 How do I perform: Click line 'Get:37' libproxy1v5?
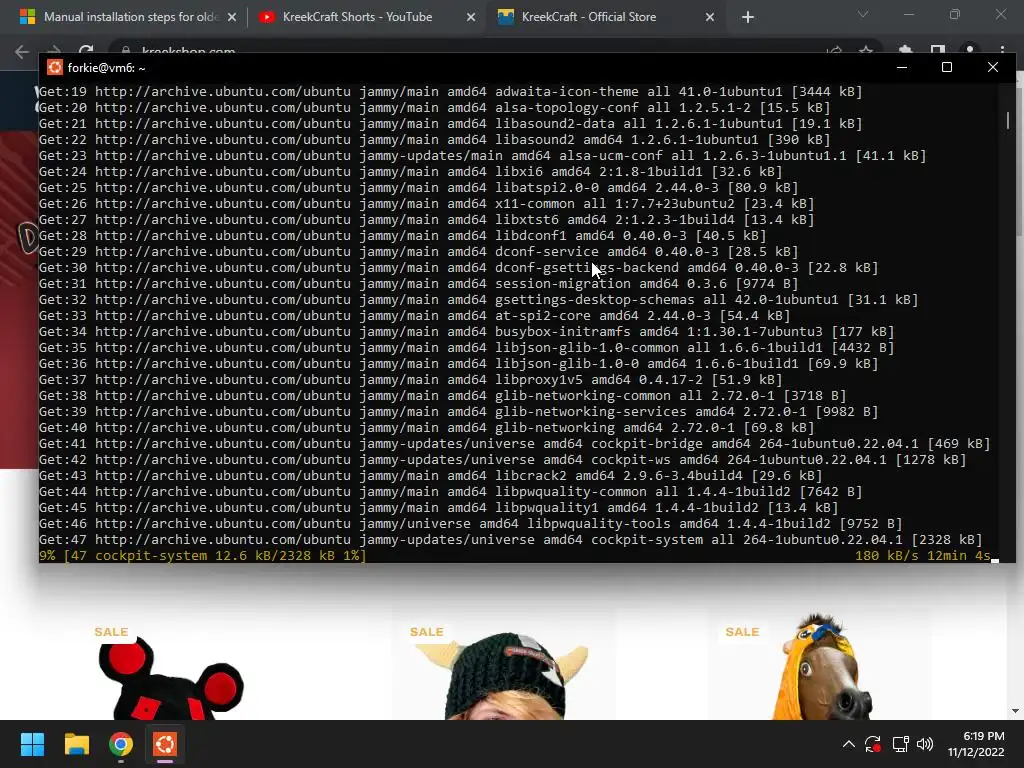(411, 379)
